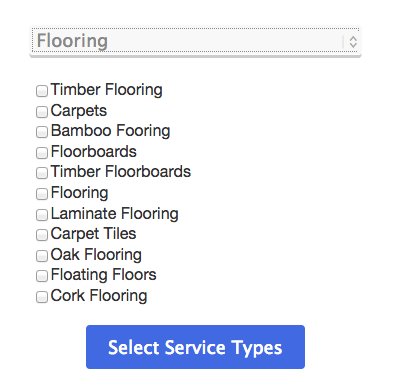Select Oak Flooring checkbox
The width and height of the screenshot is (408, 375).
(x=42, y=256)
